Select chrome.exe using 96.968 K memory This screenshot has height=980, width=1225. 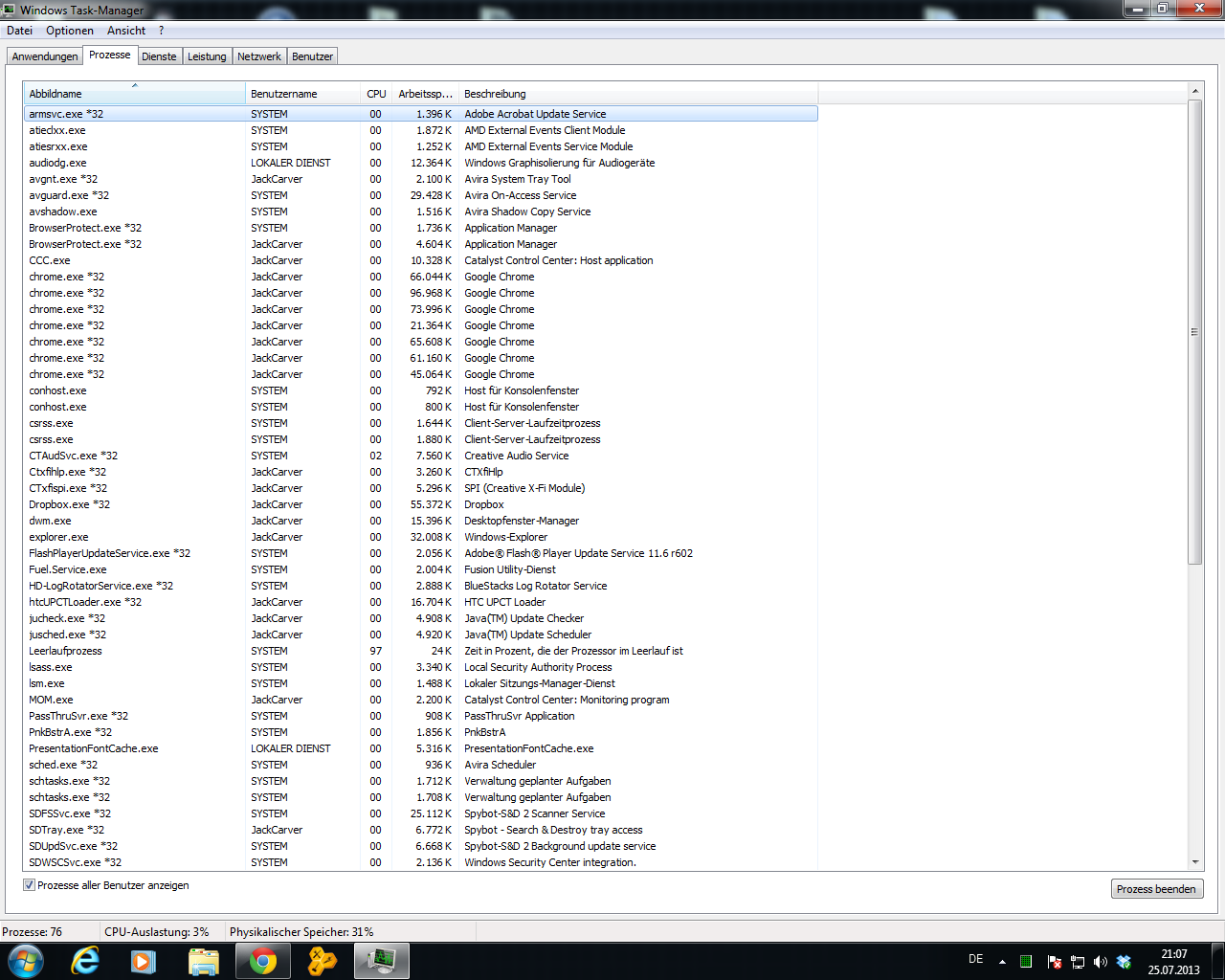421,293
